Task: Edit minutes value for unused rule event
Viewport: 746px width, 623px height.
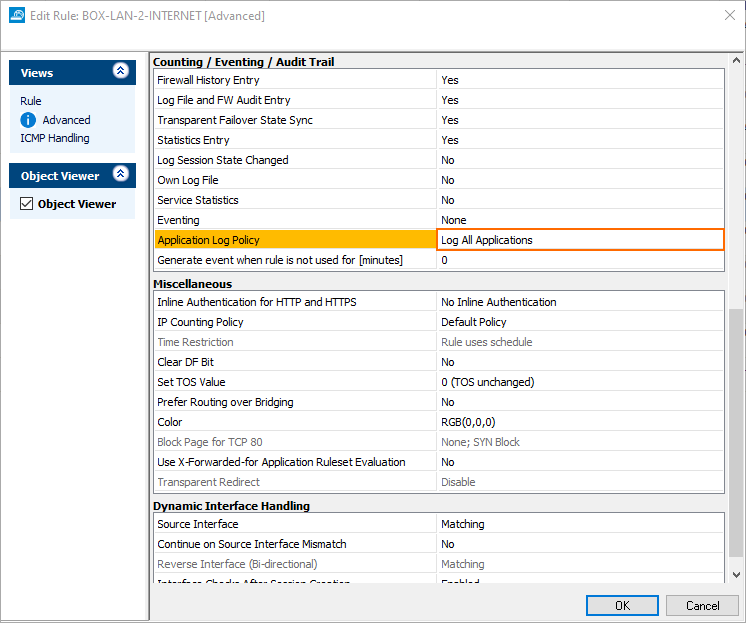Action: tap(580, 260)
